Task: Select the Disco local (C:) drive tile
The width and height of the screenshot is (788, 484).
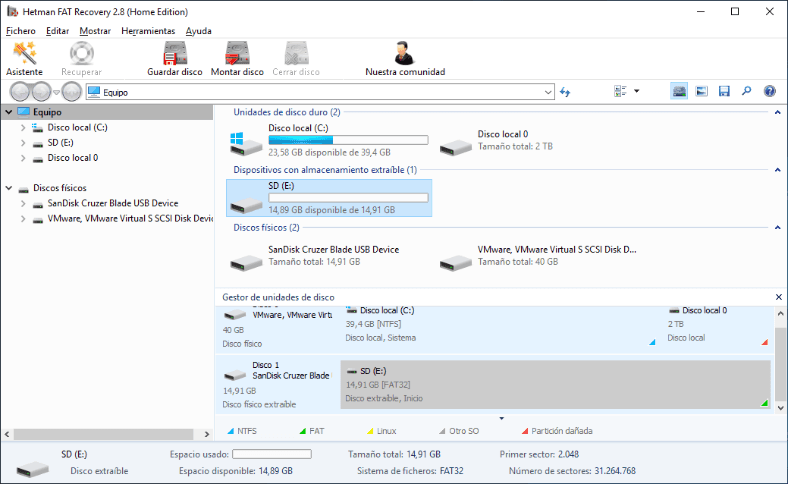Action: tap(329, 140)
